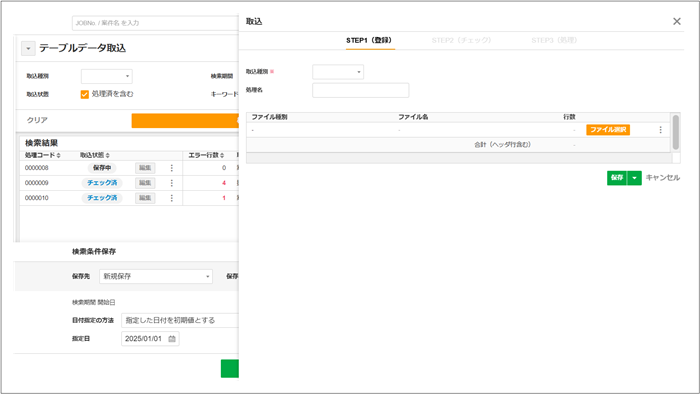Image resolution: width=700 pixels, height=394 pixels.
Task: Click チェック済 status in row 0000010
Action: point(102,198)
